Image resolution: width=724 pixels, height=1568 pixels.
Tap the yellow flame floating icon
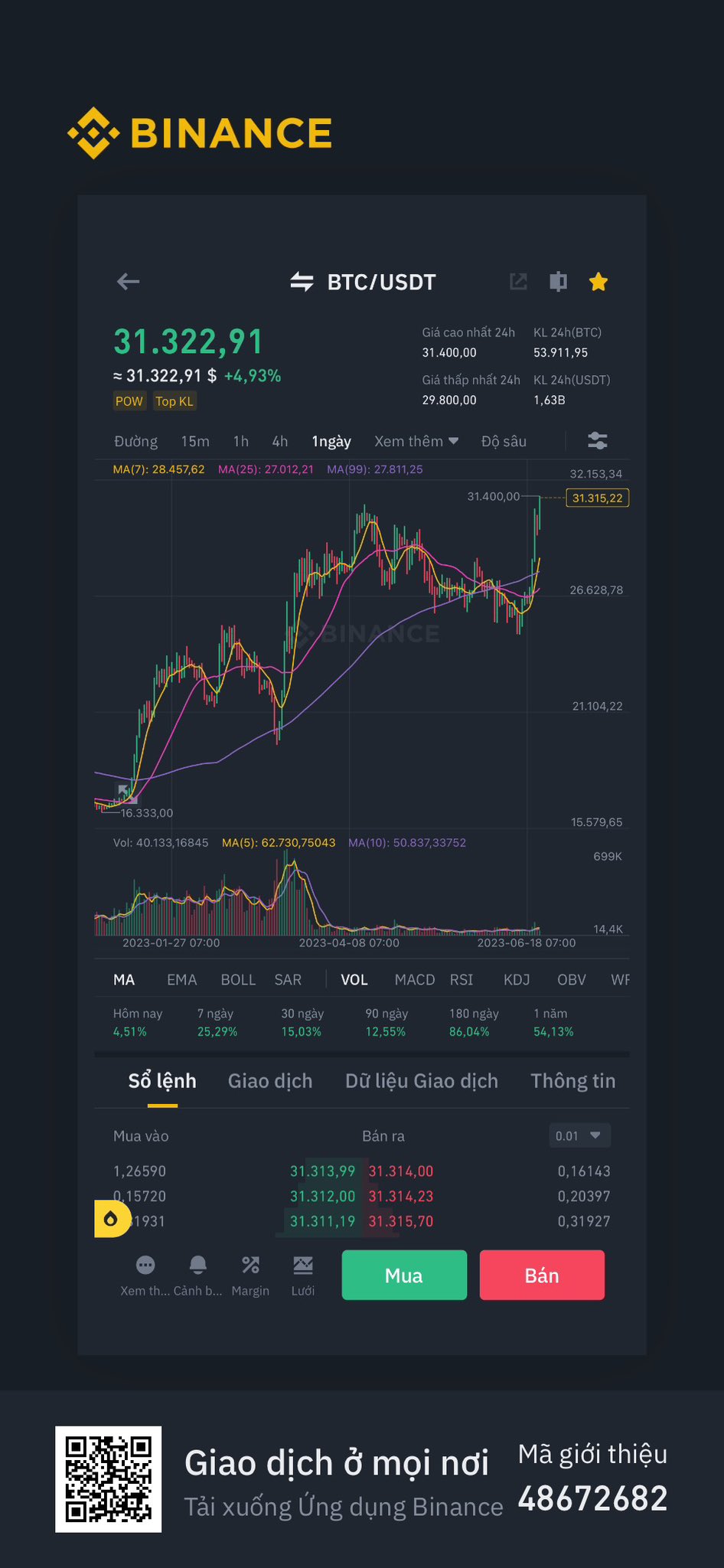[112, 1218]
